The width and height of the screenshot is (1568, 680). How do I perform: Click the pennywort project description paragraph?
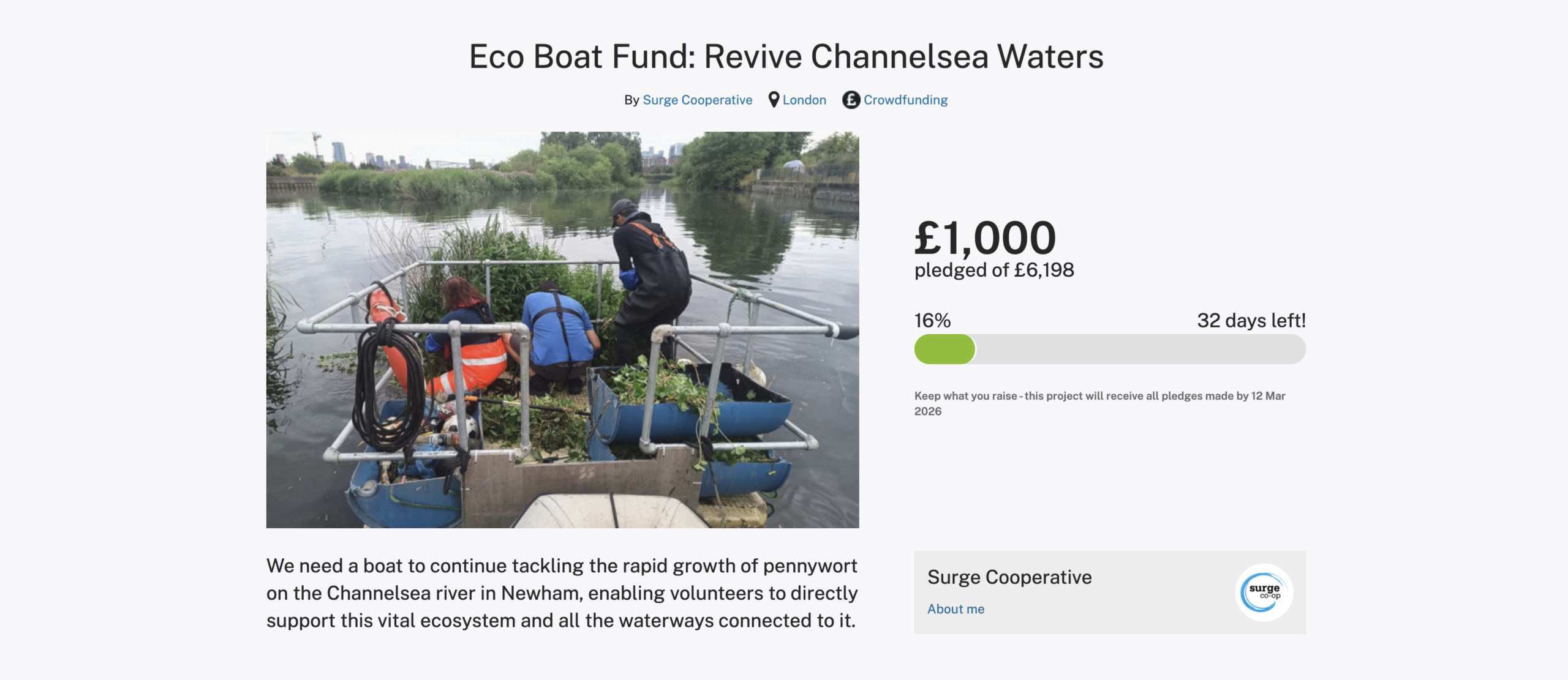click(x=562, y=592)
